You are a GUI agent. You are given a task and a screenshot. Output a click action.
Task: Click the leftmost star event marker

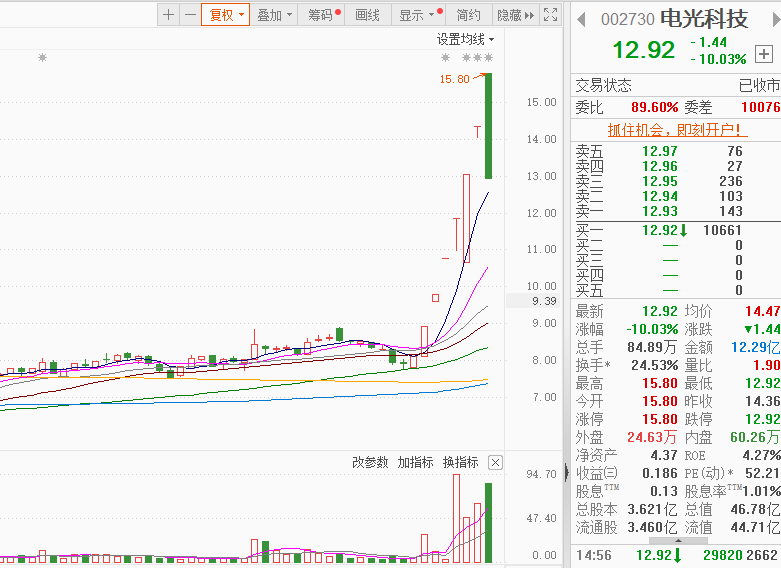[x=42, y=57]
